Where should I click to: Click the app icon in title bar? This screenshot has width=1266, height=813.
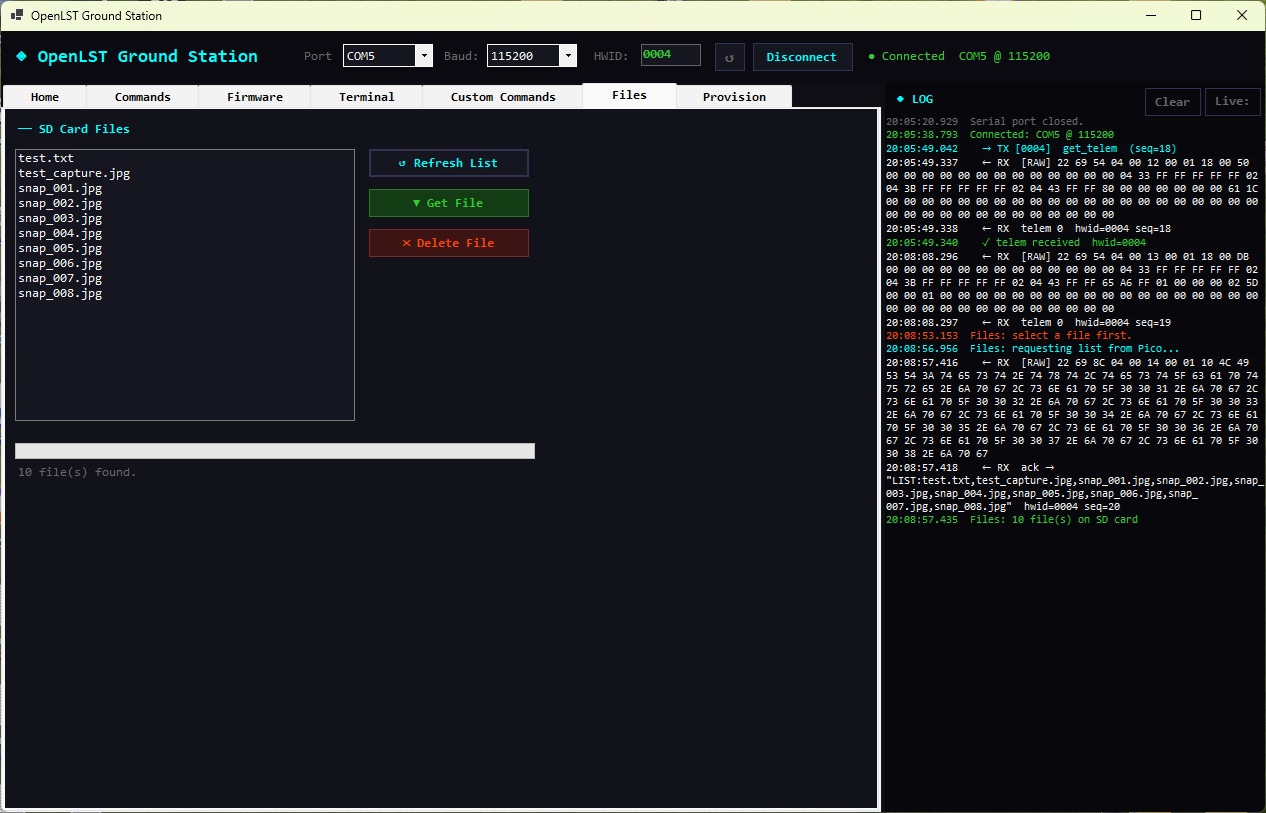(x=16, y=16)
